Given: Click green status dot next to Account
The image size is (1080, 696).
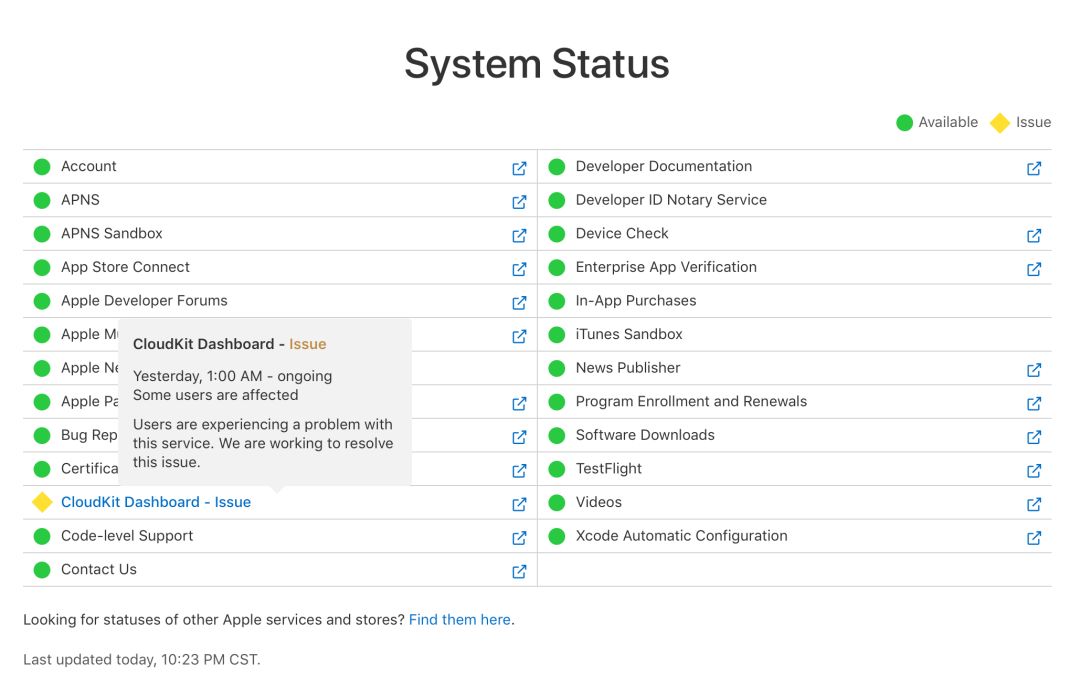Looking at the screenshot, I should [42, 167].
